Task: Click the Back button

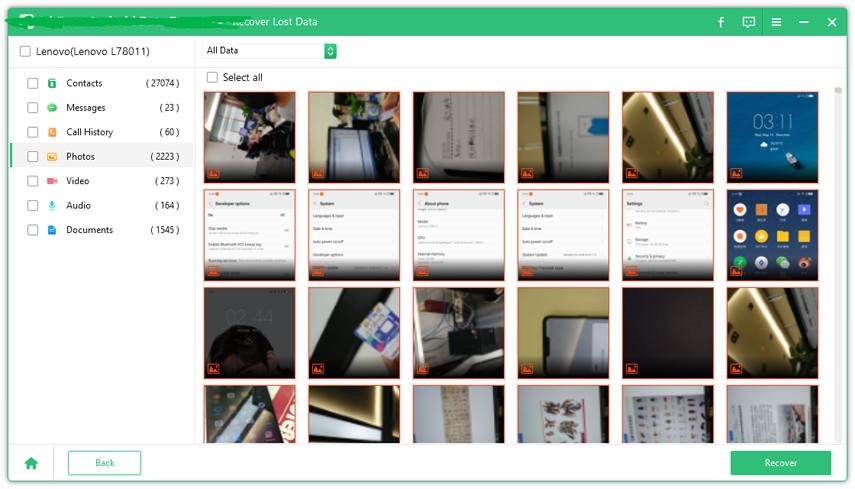Action: pos(104,463)
